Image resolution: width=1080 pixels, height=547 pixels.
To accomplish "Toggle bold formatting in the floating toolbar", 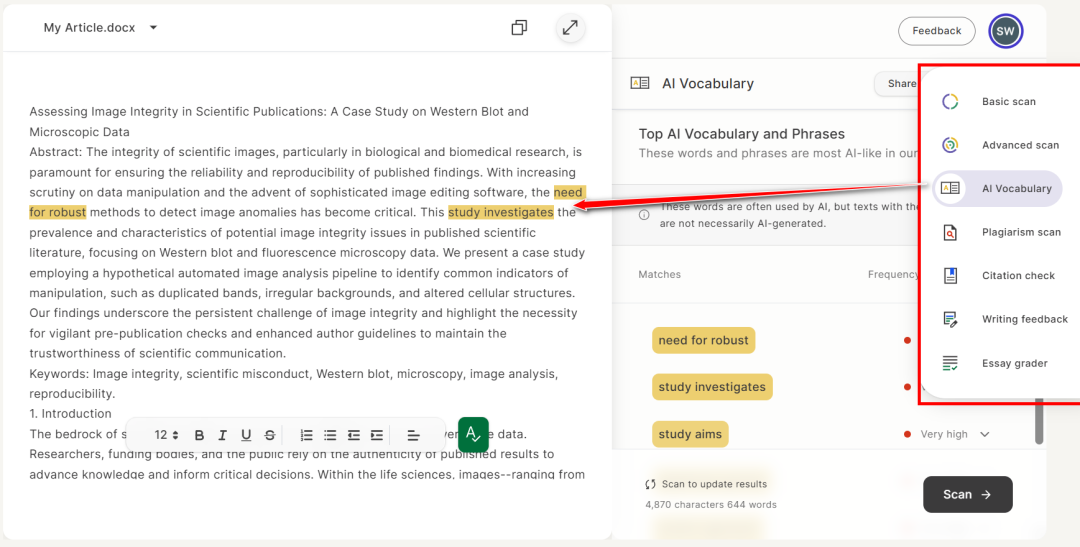I will 199,435.
